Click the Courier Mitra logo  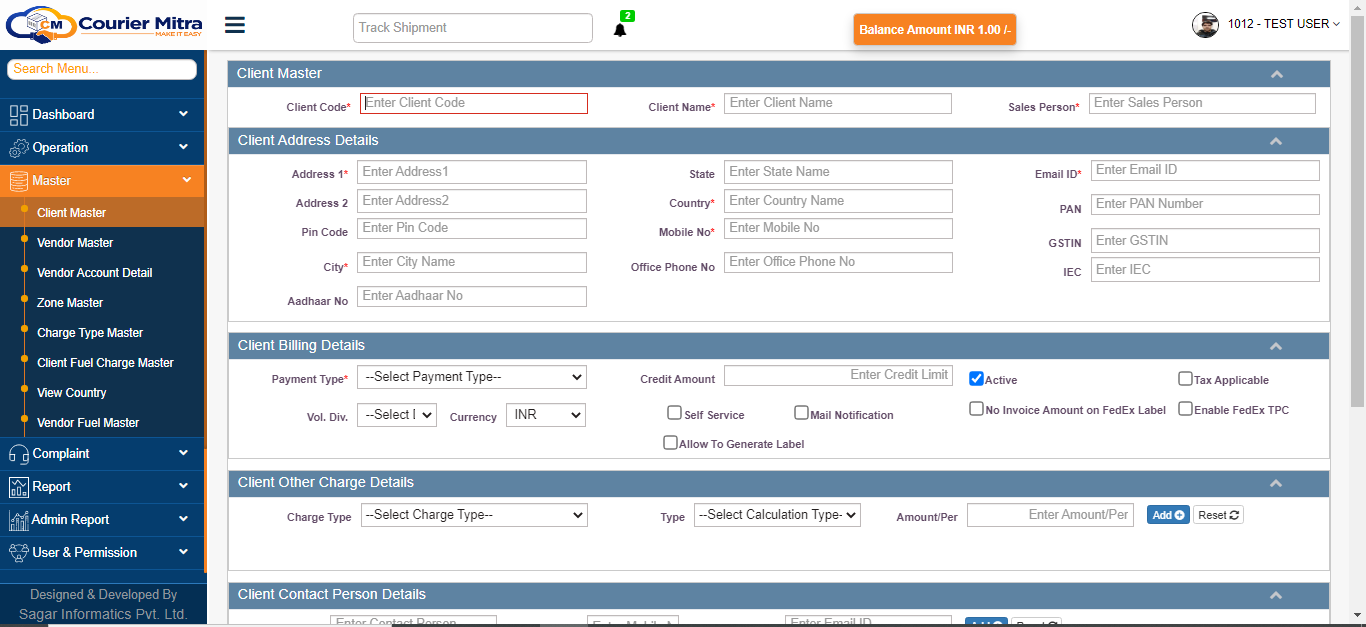[x=100, y=24]
